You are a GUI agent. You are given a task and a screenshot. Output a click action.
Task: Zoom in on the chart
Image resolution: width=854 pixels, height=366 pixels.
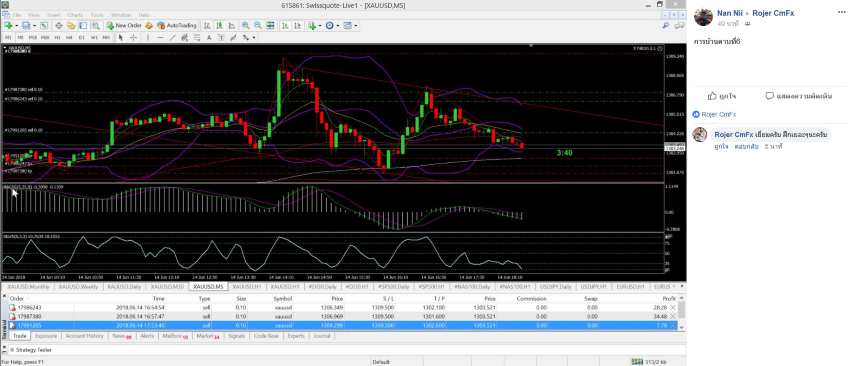[x=246, y=26]
